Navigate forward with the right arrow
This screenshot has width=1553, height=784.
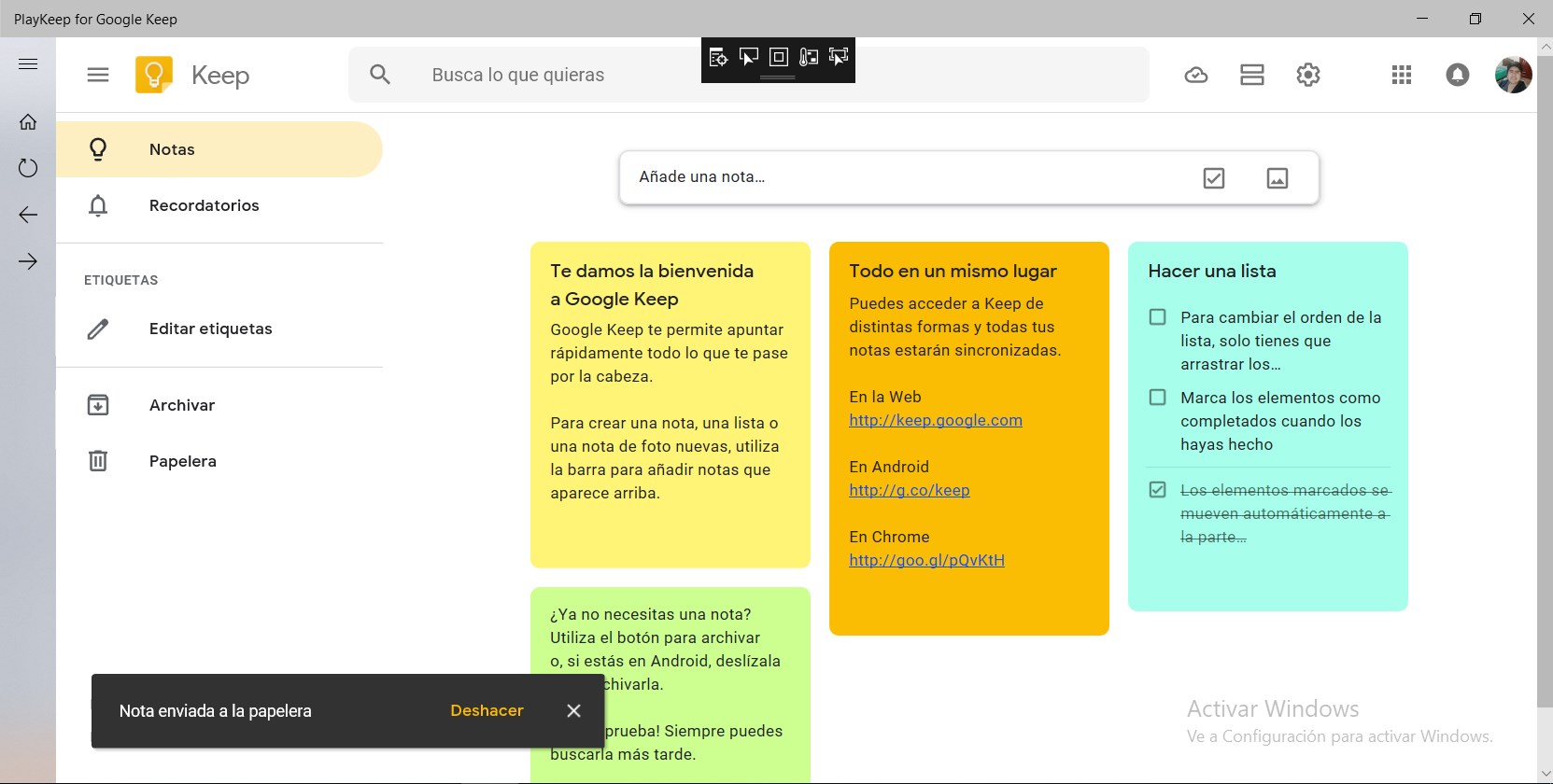pyautogui.click(x=28, y=261)
